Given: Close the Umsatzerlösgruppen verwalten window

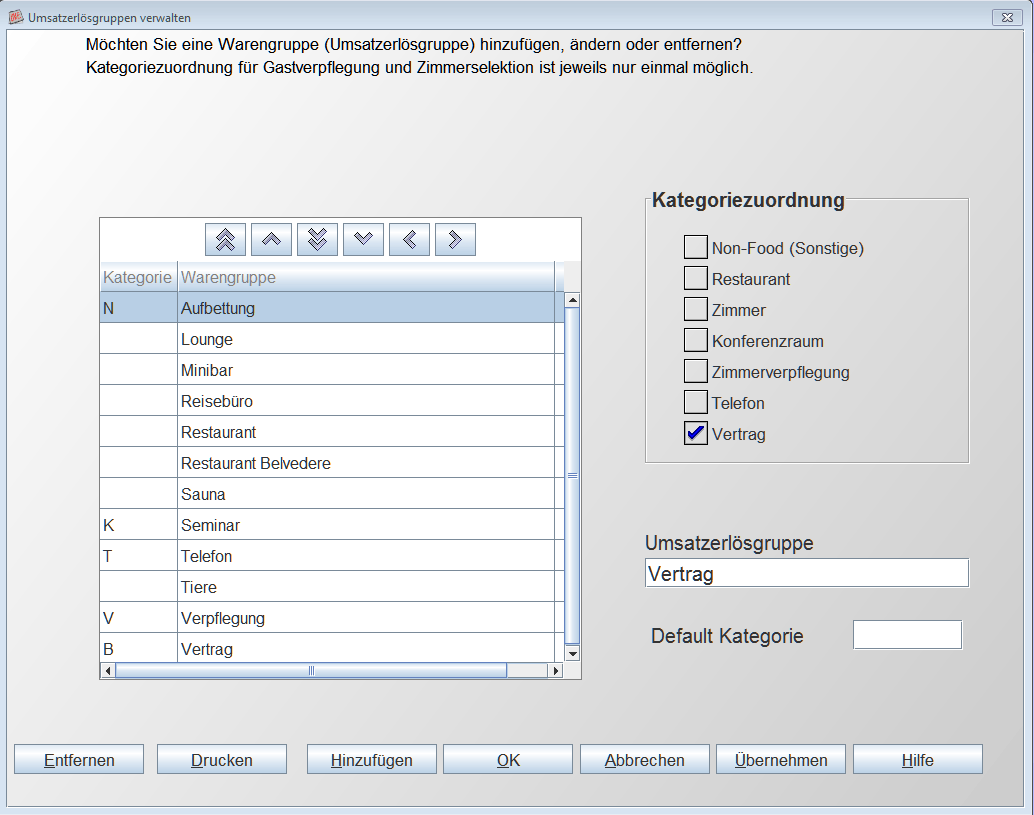Looking at the screenshot, I should 1007,17.
